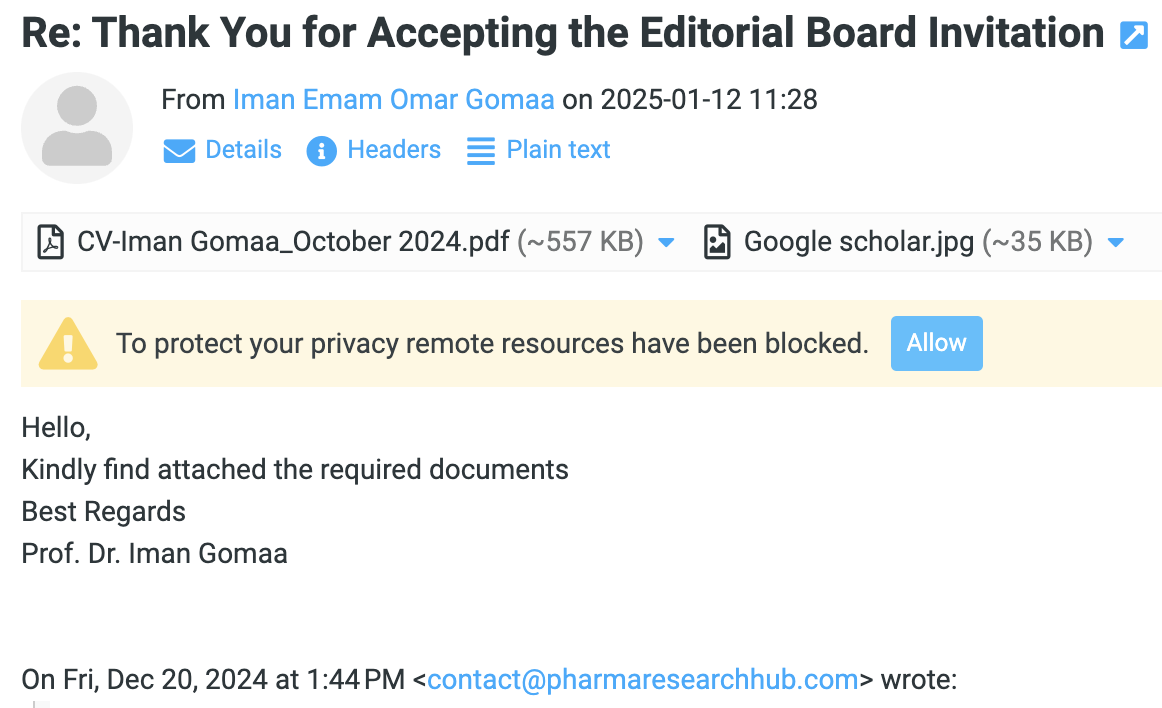
Task: Click the envelope Details icon
Action: click(x=179, y=151)
